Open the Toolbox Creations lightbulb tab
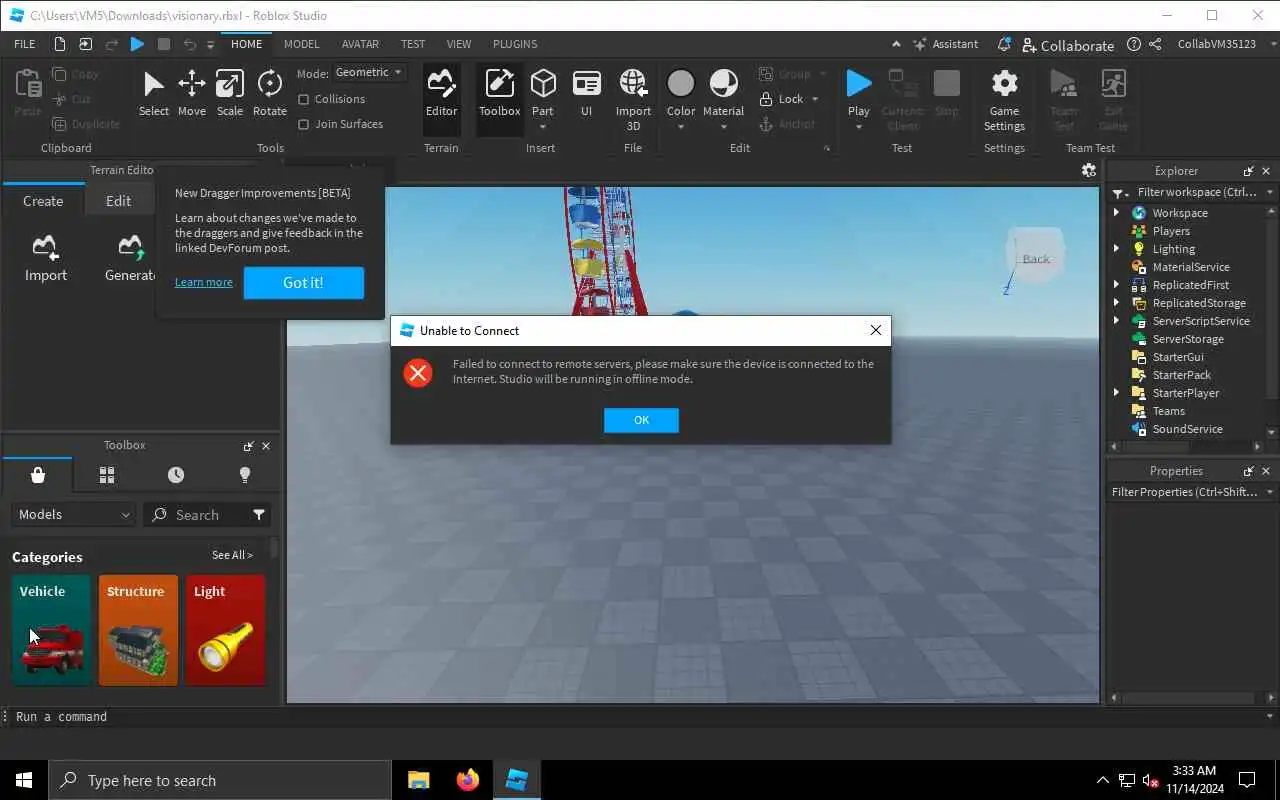 [245, 475]
